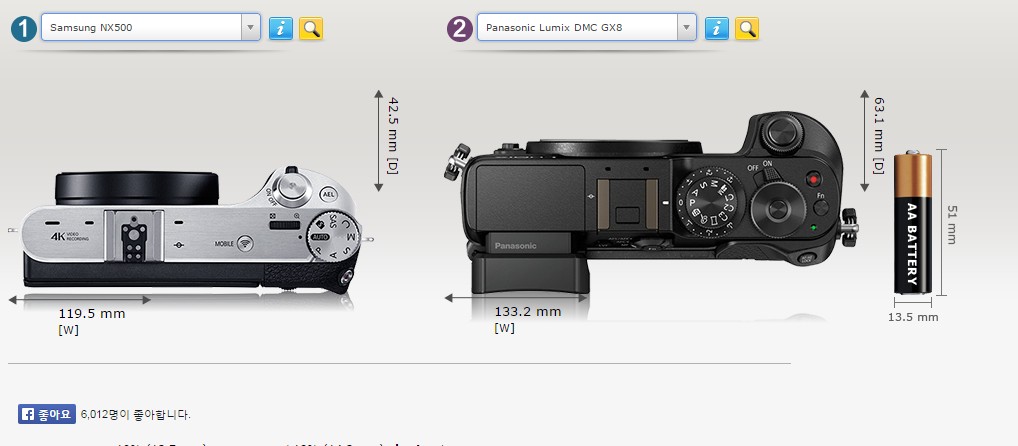Click the 119.5 mm width label

click(x=92, y=314)
